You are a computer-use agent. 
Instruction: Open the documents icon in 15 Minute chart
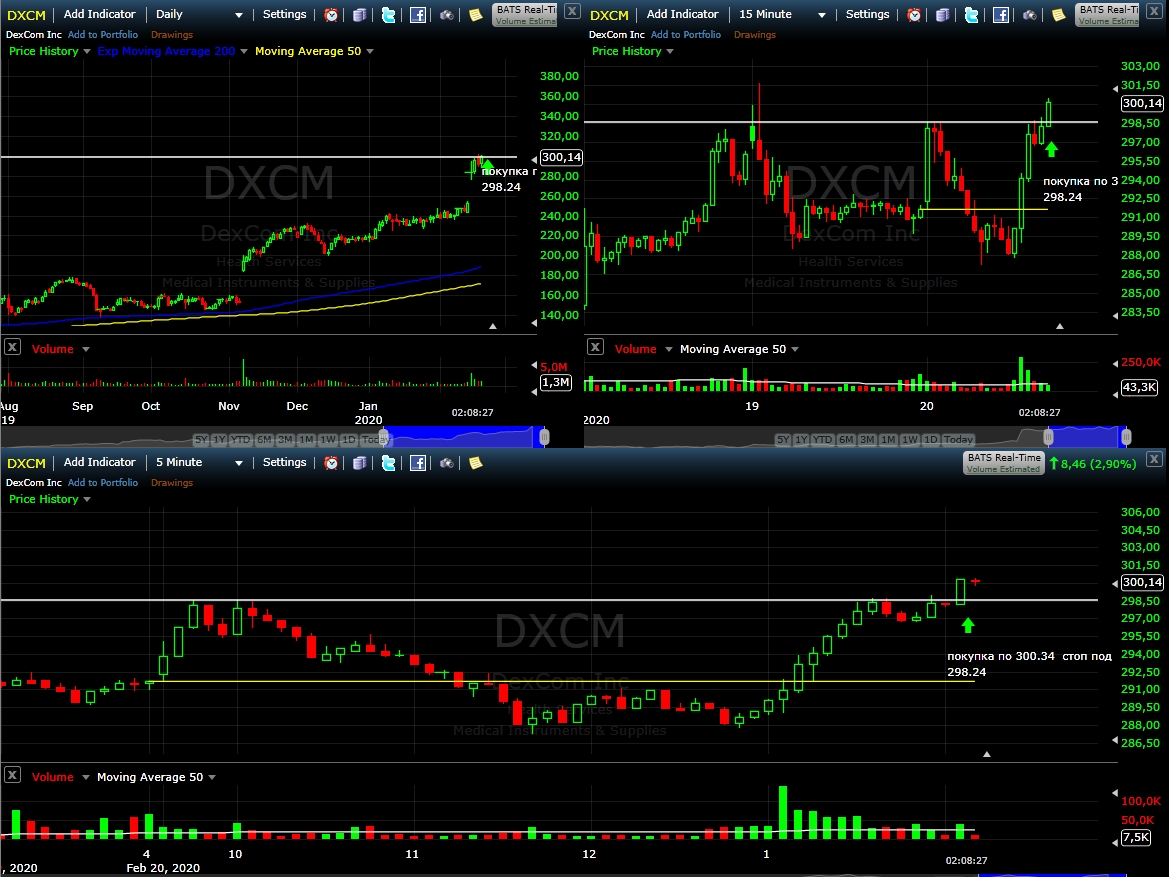pyautogui.click(x=942, y=15)
